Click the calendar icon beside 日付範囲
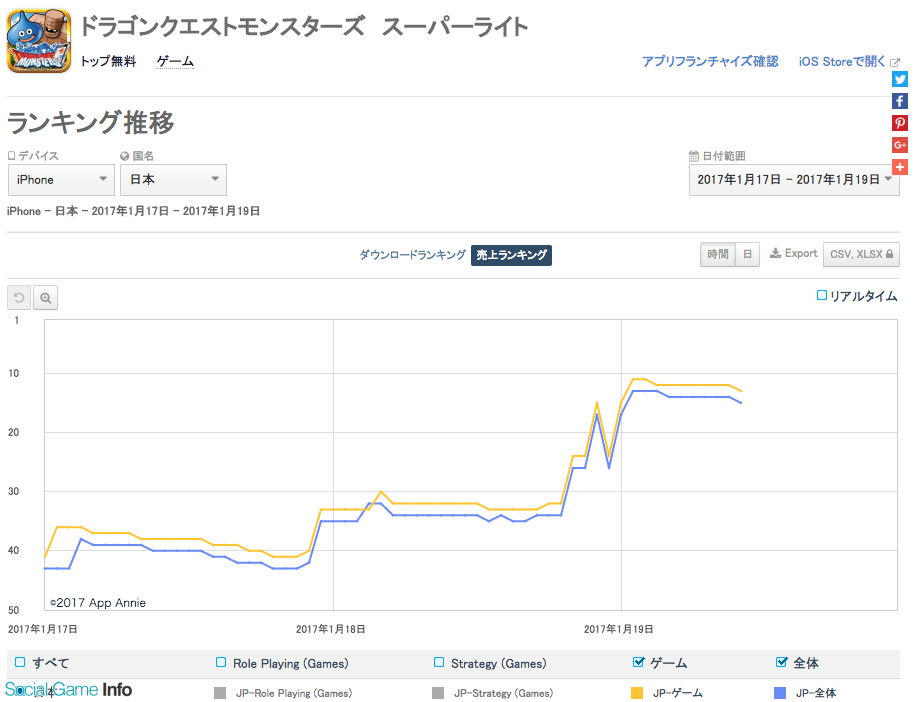The width and height of the screenshot is (914, 702). (x=694, y=156)
